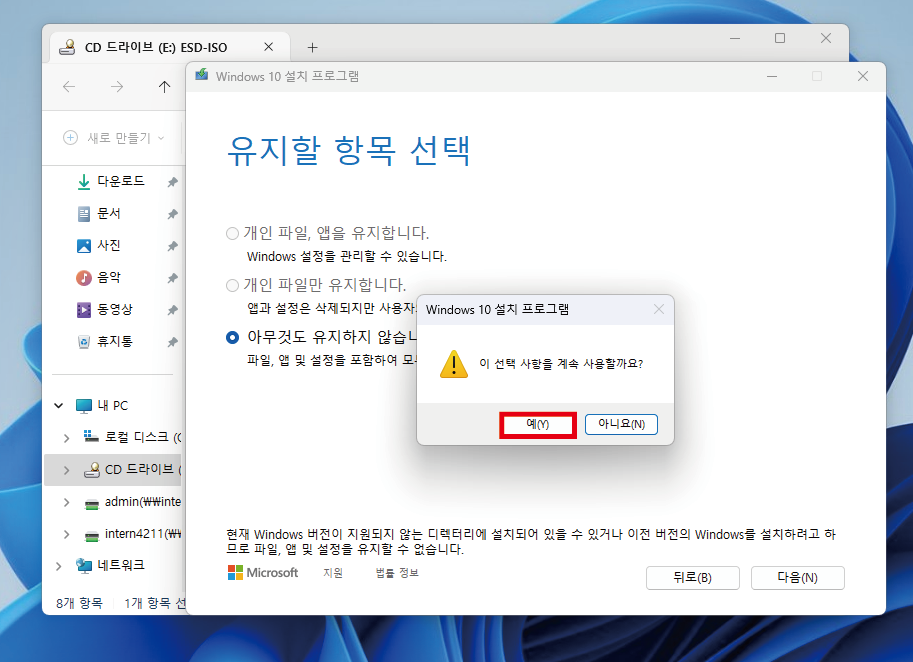Open 휴지통 in the sidebar
Viewport: 913px width, 662px height.
(105, 342)
